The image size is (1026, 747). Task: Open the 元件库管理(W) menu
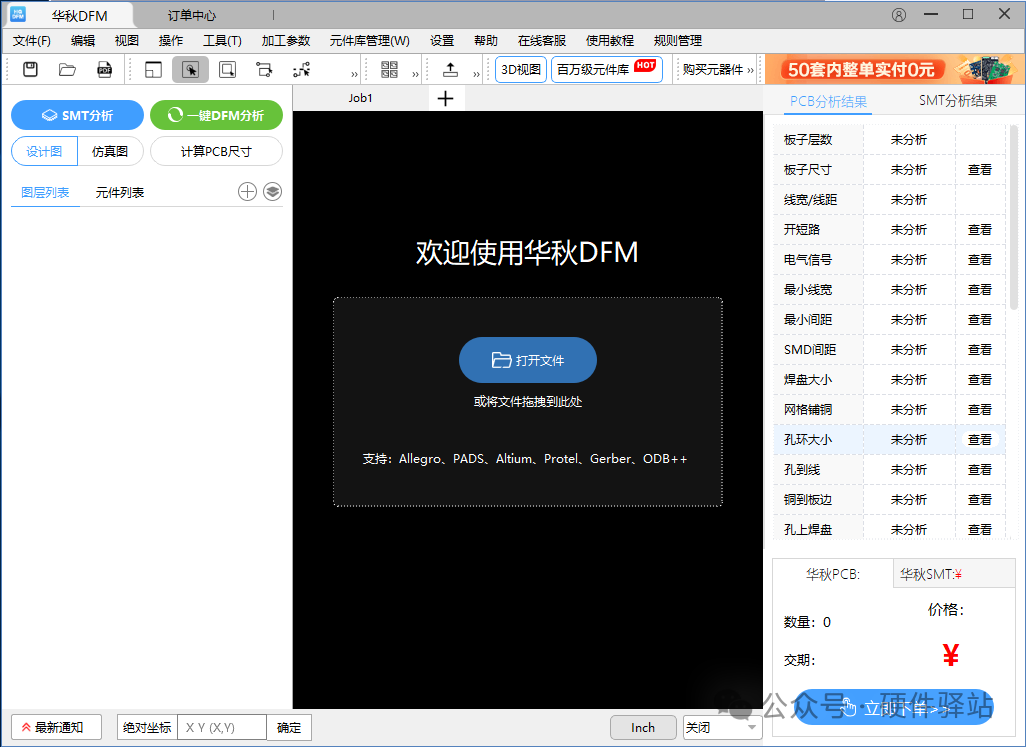pos(370,41)
